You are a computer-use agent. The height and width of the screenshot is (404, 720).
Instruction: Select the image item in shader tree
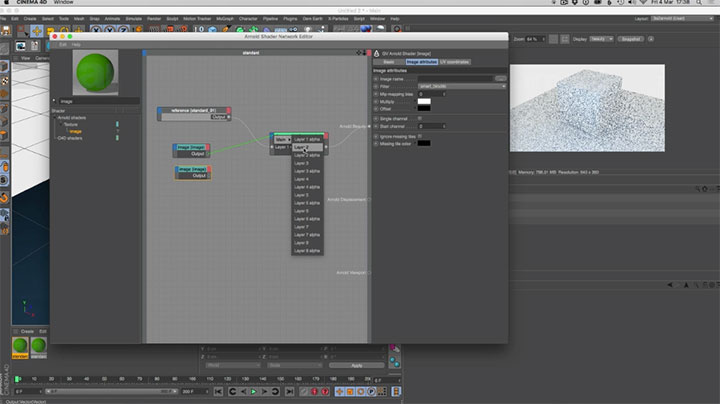tap(76, 131)
